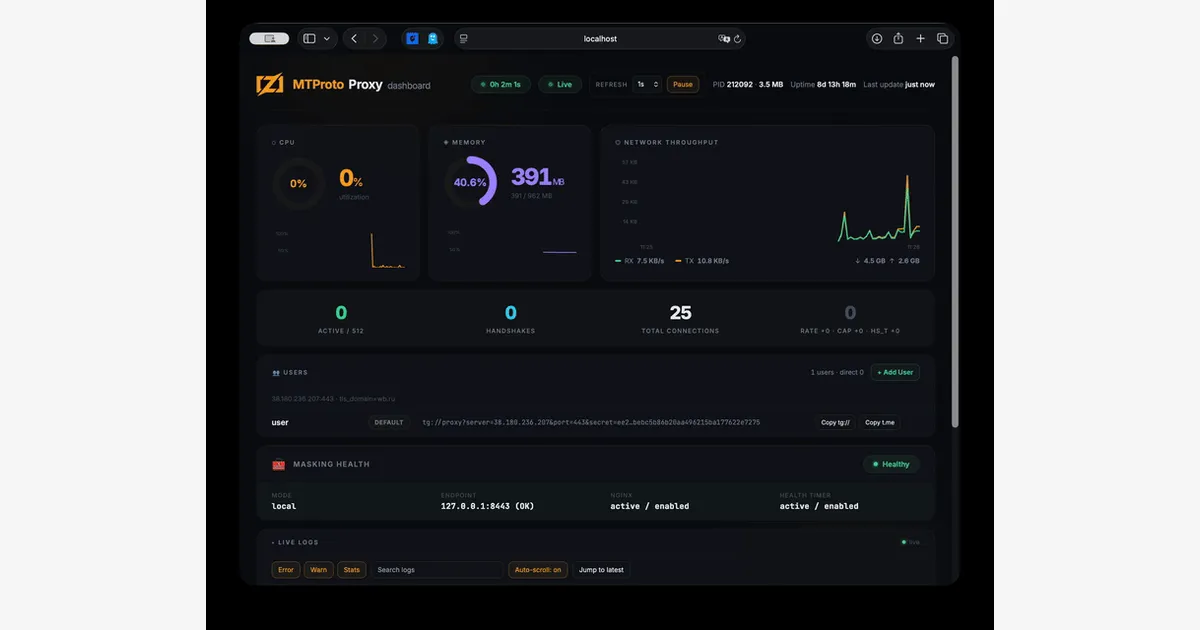The image size is (1200, 630).
Task: Add a new proxy user
Action: [895, 372]
